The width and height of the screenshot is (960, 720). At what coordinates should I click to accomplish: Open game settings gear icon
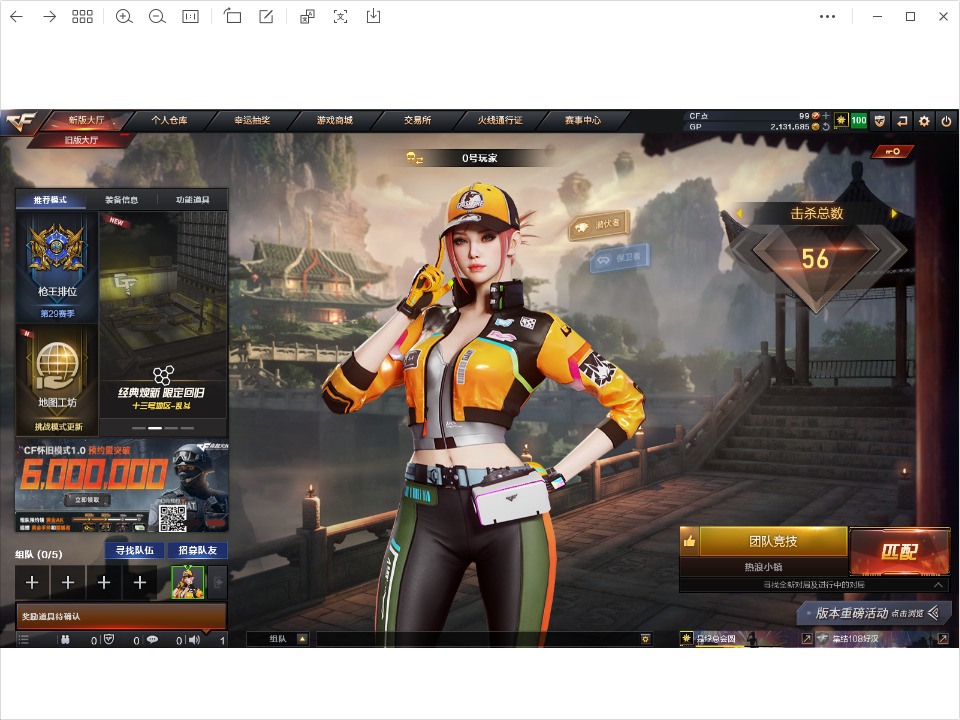[x=924, y=121]
